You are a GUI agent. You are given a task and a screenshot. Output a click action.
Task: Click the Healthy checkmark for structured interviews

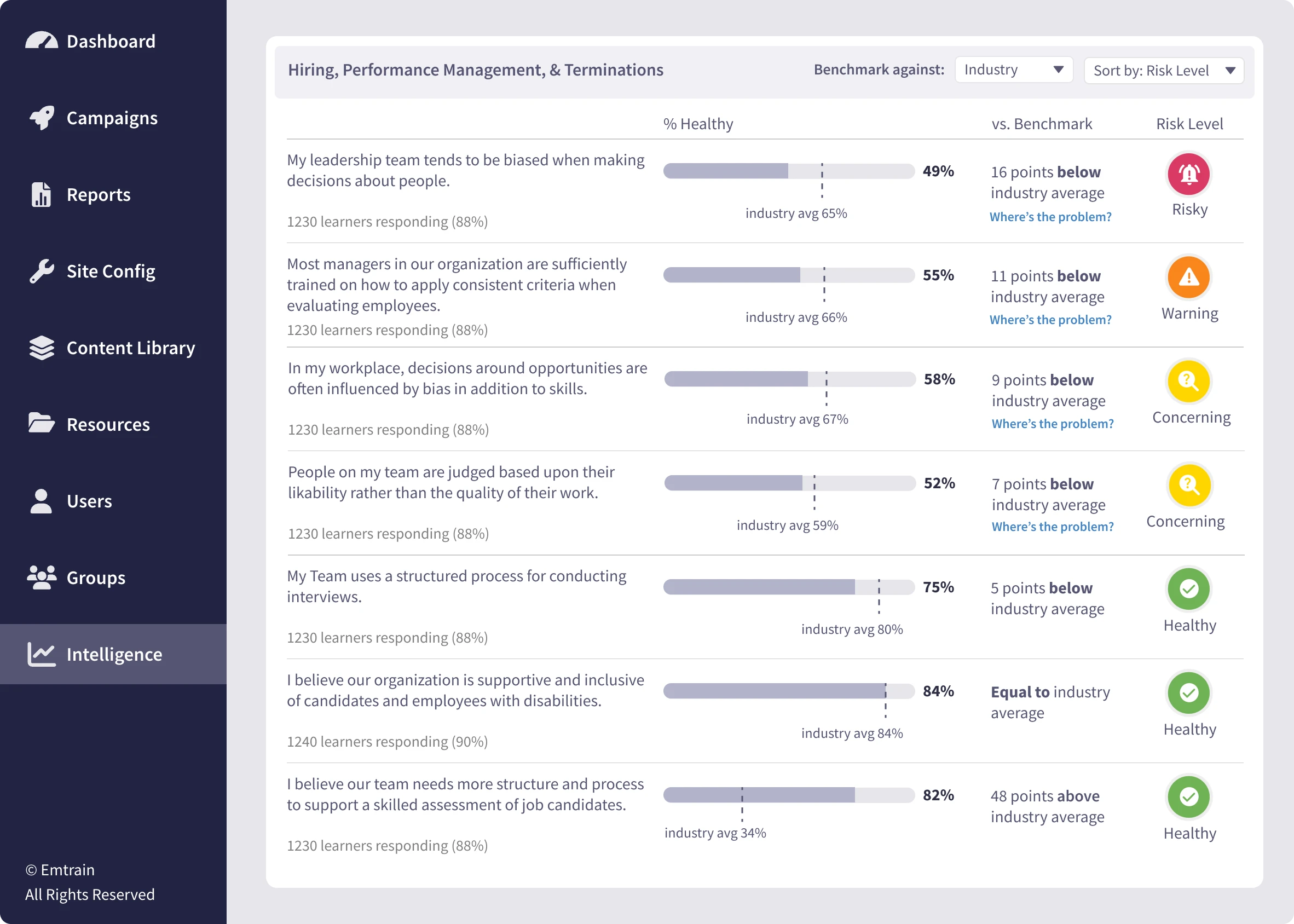(1189, 589)
